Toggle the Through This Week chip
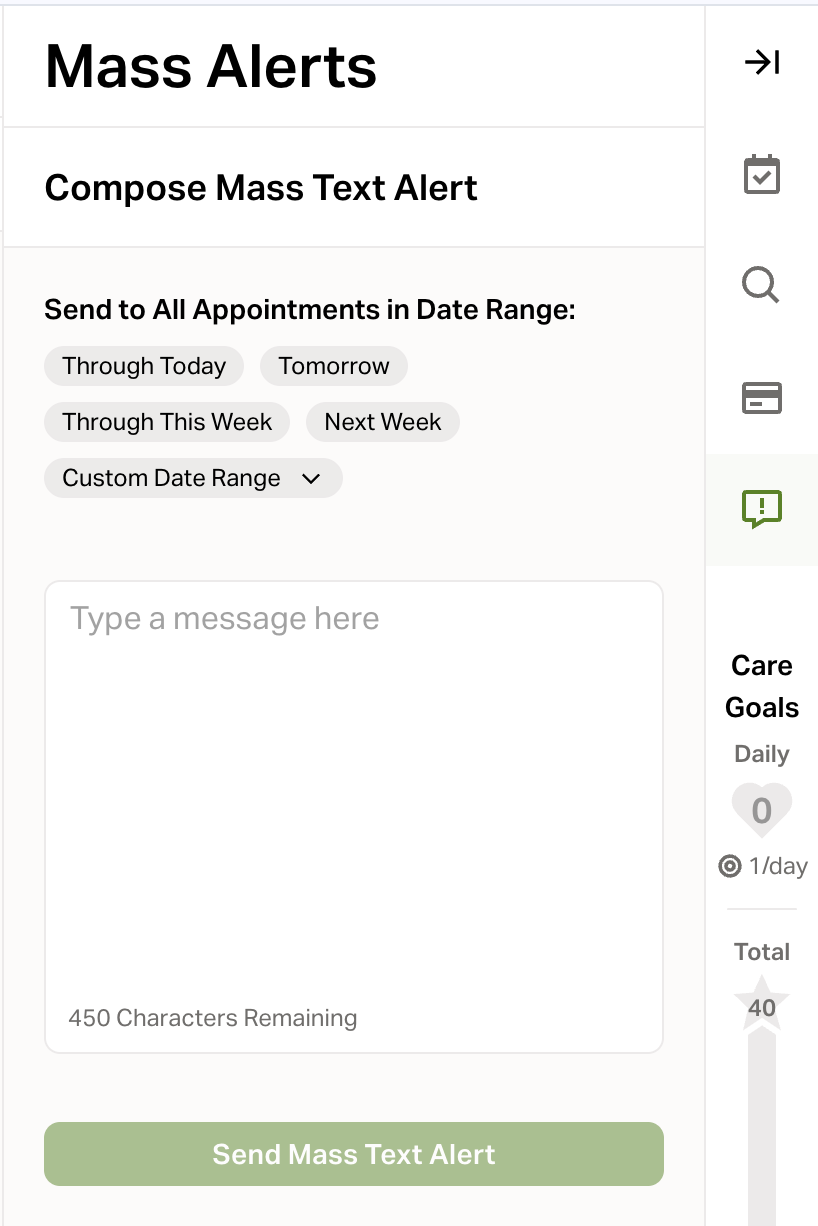This screenshot has width=818, height=1226. [167, 422]
